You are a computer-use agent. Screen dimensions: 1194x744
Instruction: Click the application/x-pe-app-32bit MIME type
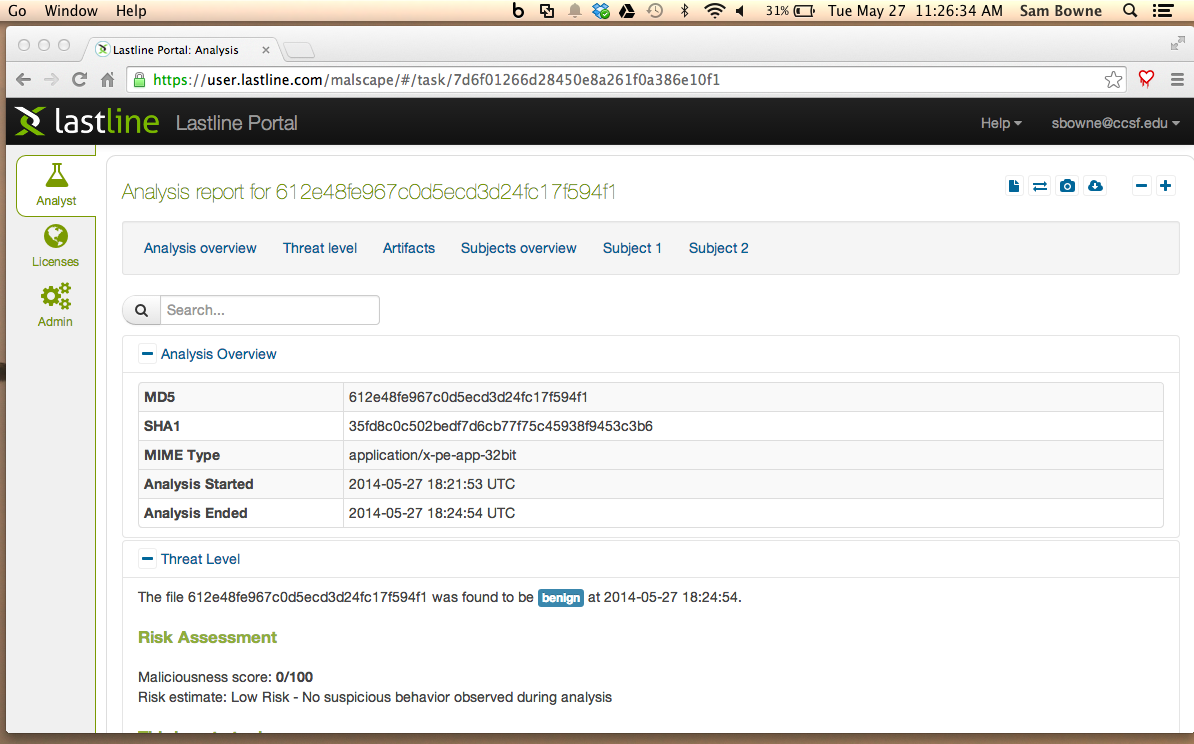coord(433,455)
